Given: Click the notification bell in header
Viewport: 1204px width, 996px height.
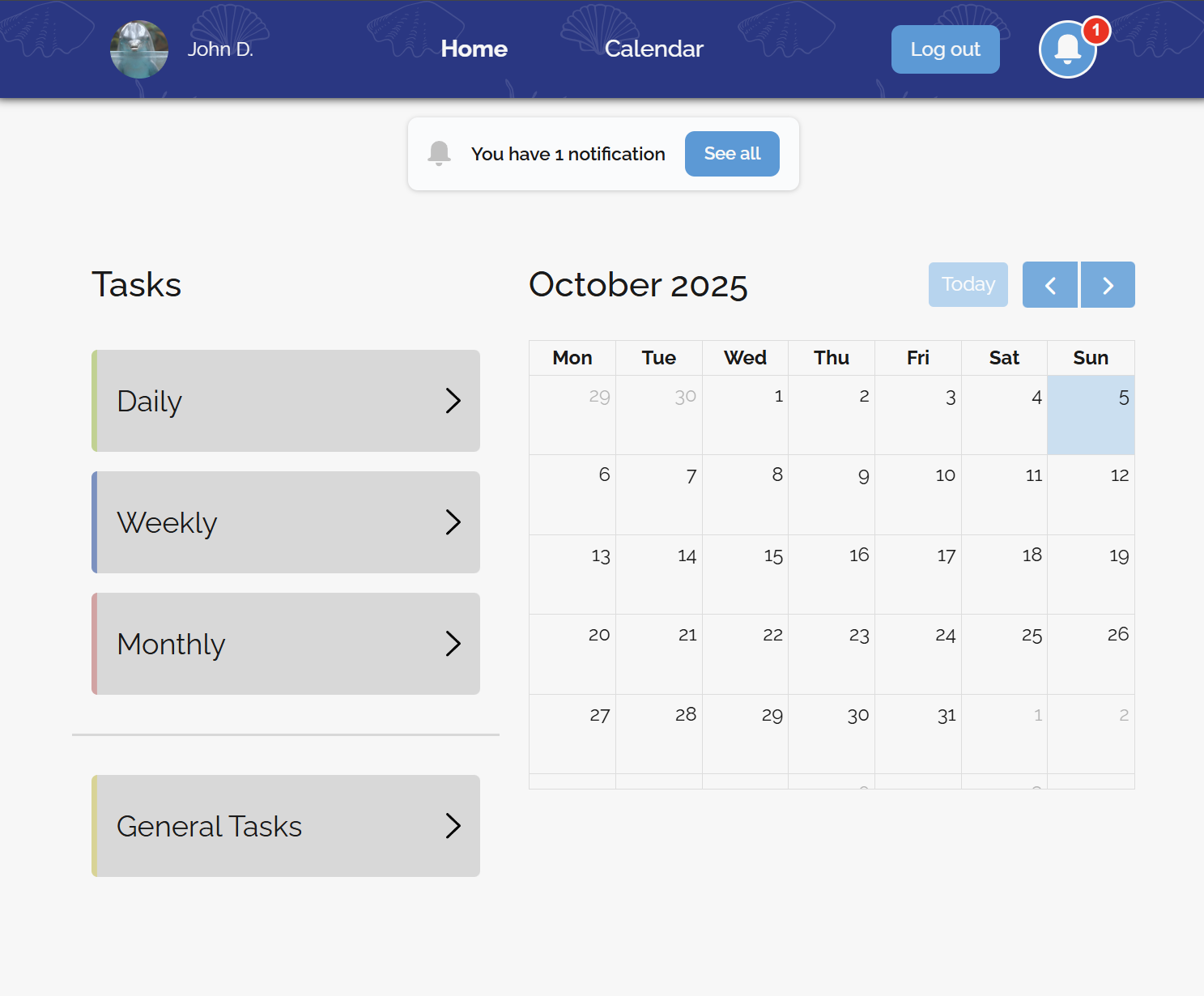Looking at the screenshot, I should [1067, 49].
